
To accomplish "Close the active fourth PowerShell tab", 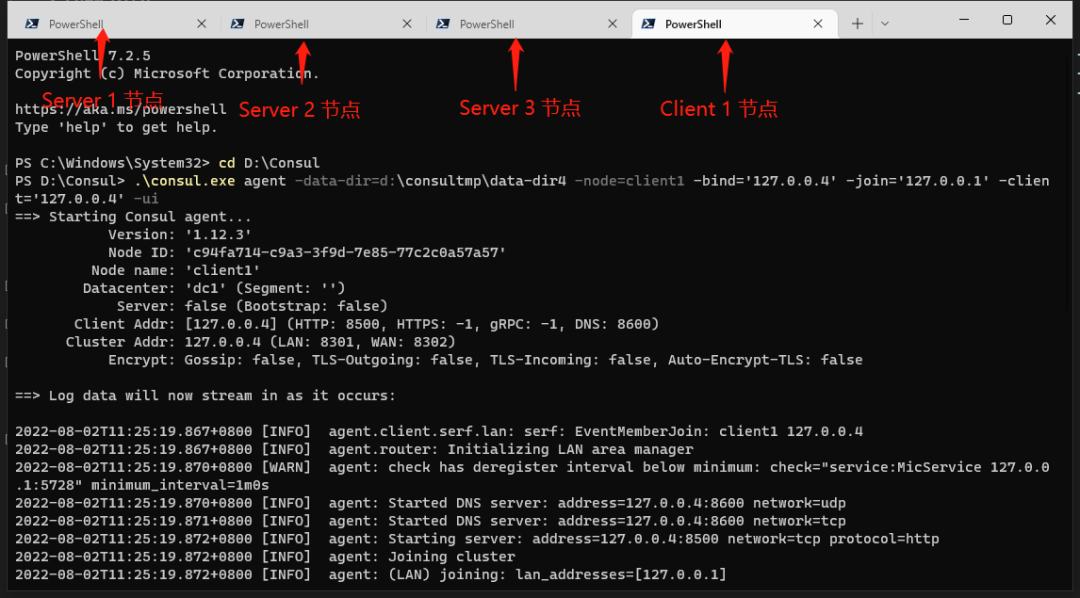I will (818, 23).
